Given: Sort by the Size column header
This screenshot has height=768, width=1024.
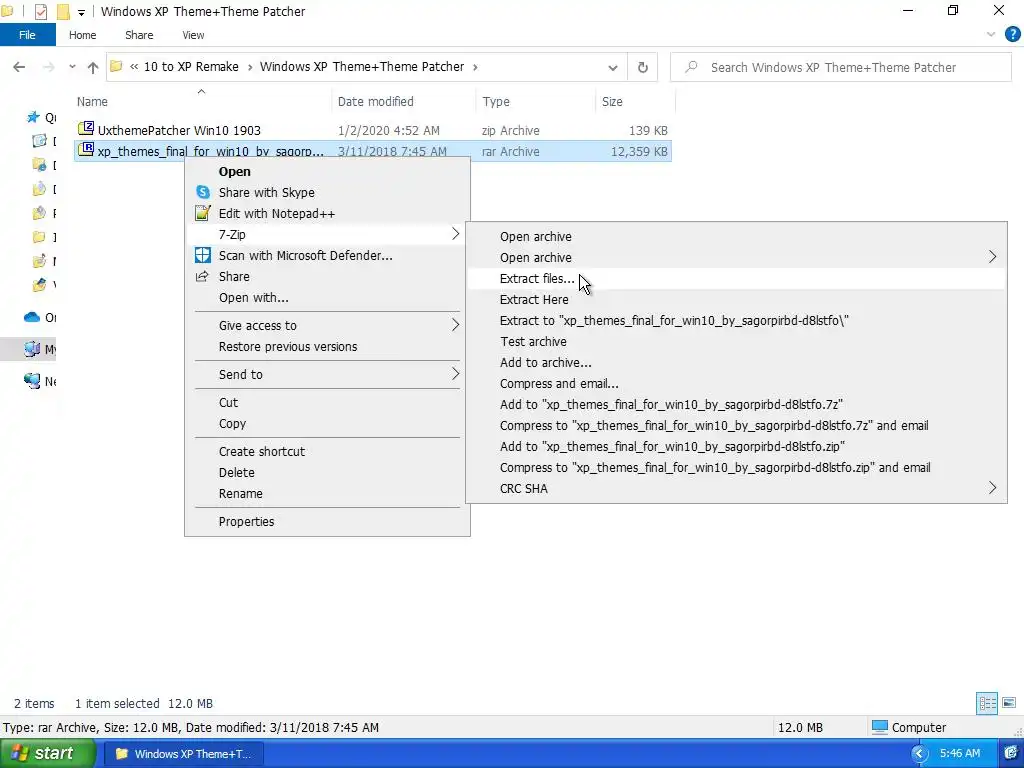Looking at the screenshot, I should click(635, 101).
